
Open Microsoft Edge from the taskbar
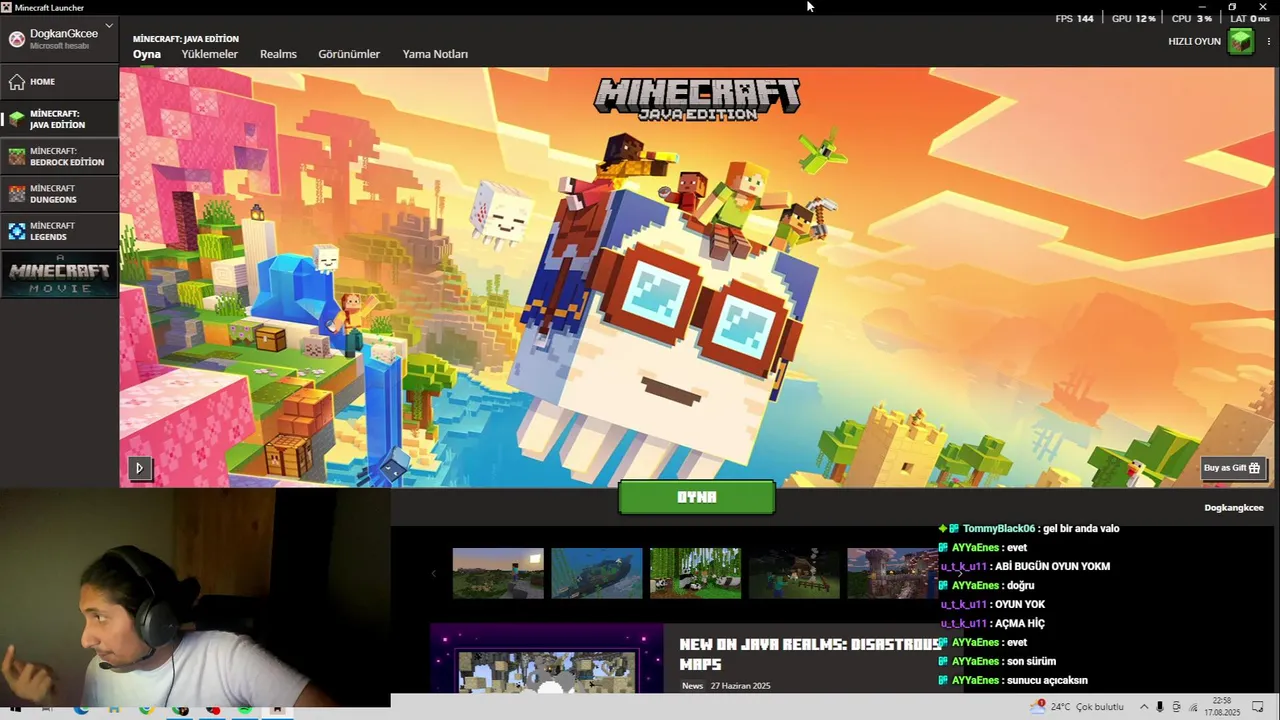coord(81,710)
